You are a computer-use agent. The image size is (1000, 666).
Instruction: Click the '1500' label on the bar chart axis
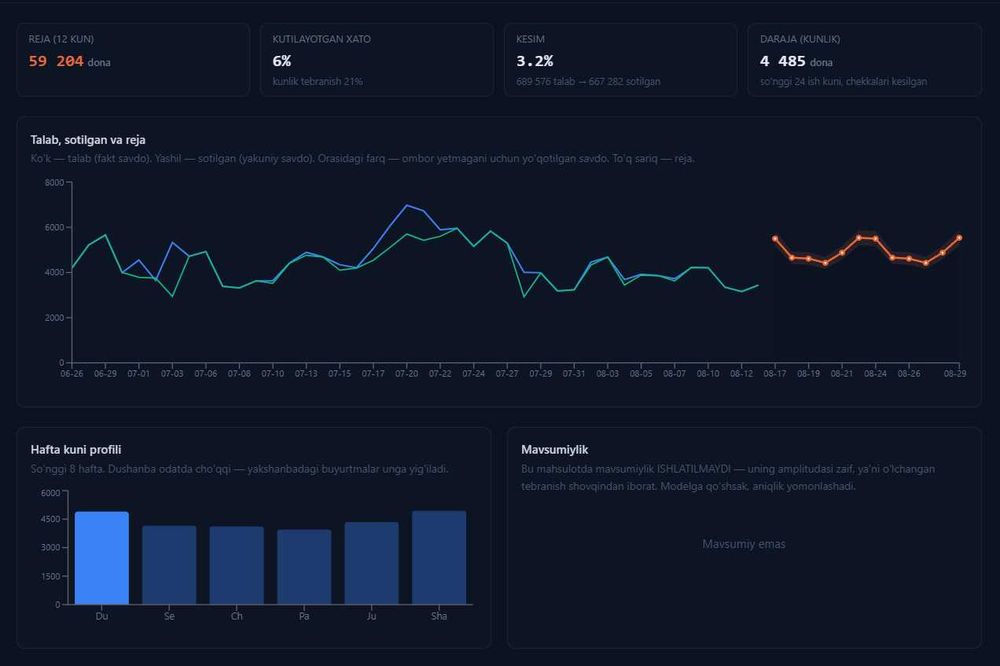(x=50, y=577)
